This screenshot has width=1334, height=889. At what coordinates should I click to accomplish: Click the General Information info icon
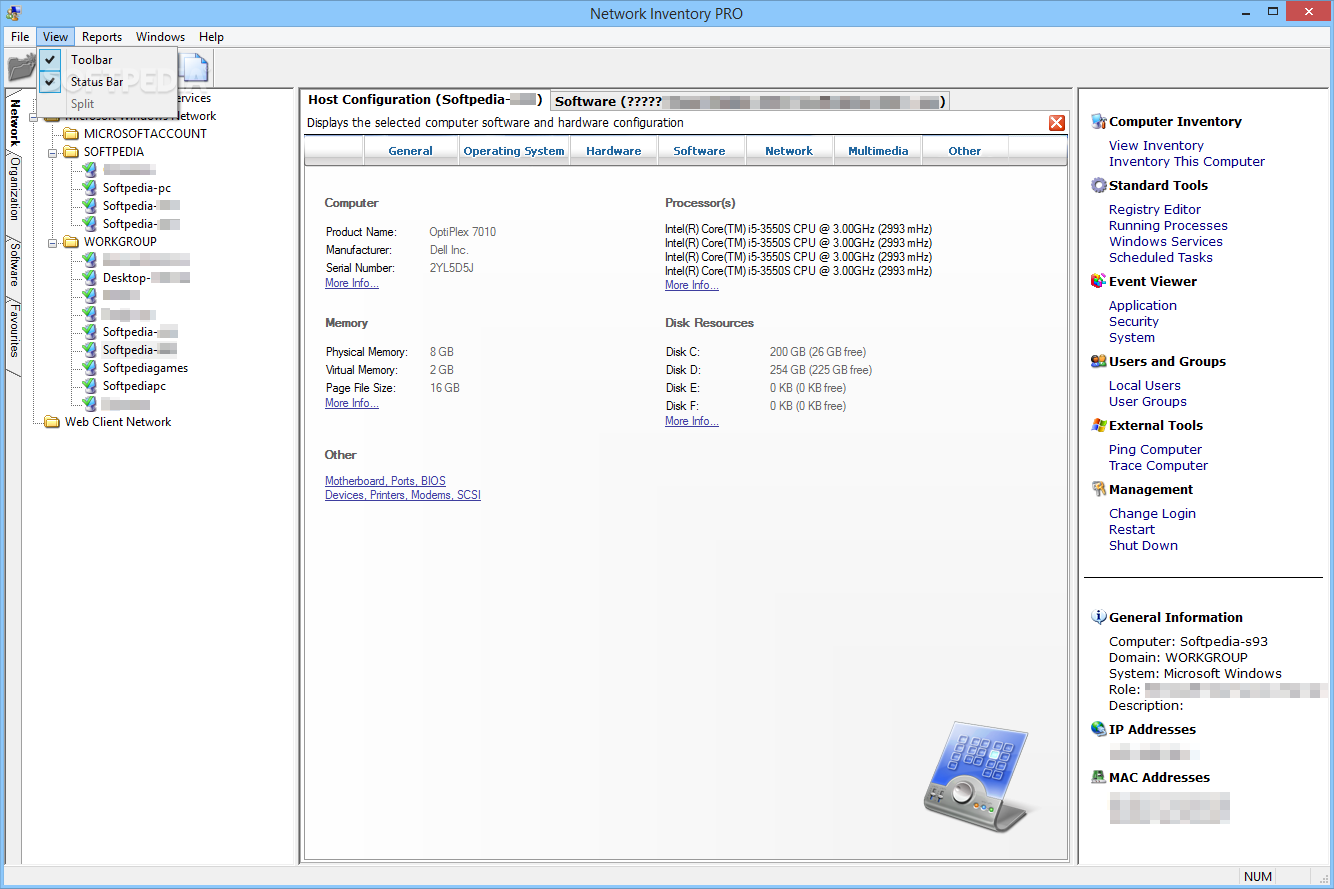coord(1099,618)
